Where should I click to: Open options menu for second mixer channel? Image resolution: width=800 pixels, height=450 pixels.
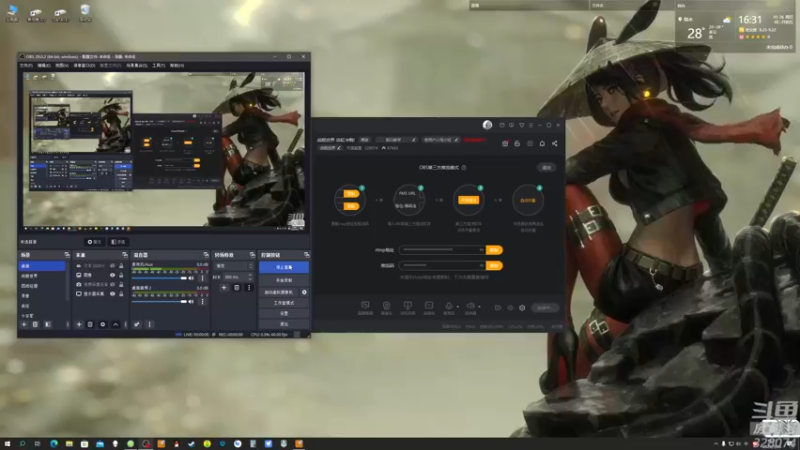point(203,302)
